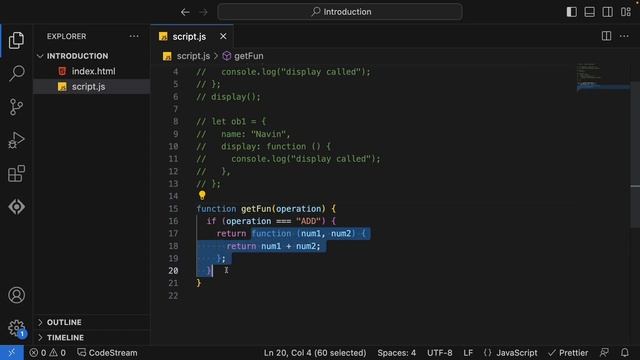
Task: Open remote window from status bar
Action: click(x=11, y=353)
